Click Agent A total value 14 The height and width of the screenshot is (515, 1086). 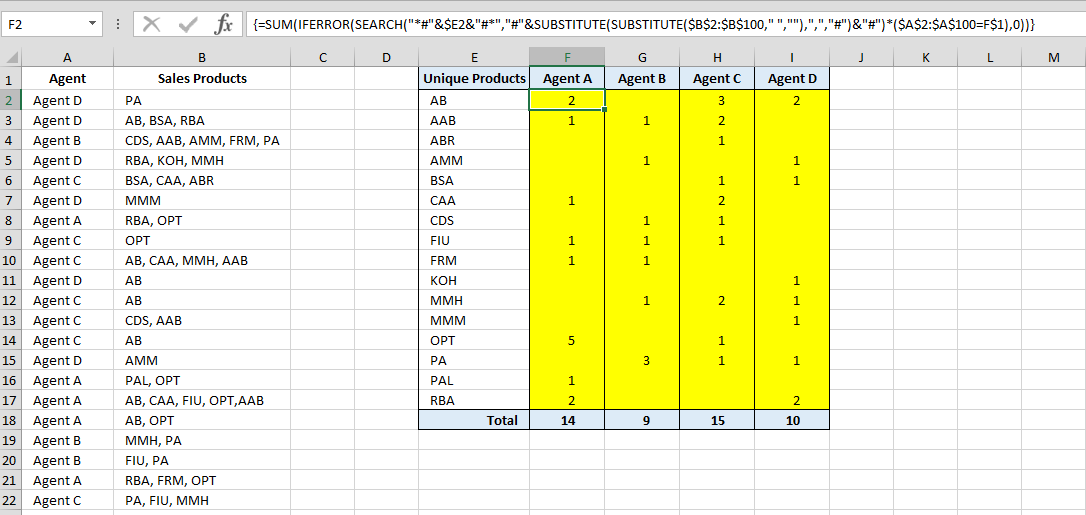(567, 419)
